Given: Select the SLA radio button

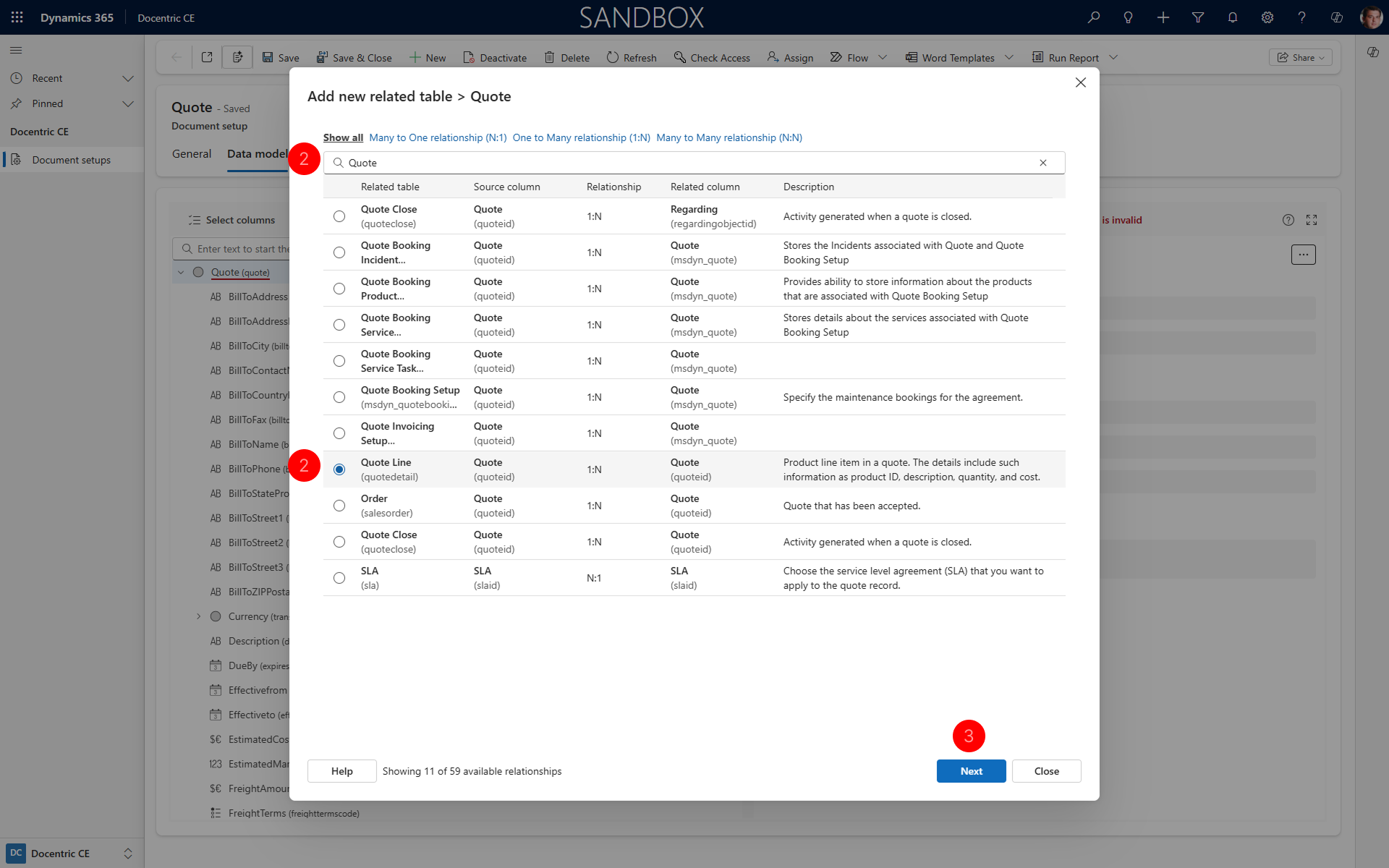Looking at the screenshot, I should 339,578.
